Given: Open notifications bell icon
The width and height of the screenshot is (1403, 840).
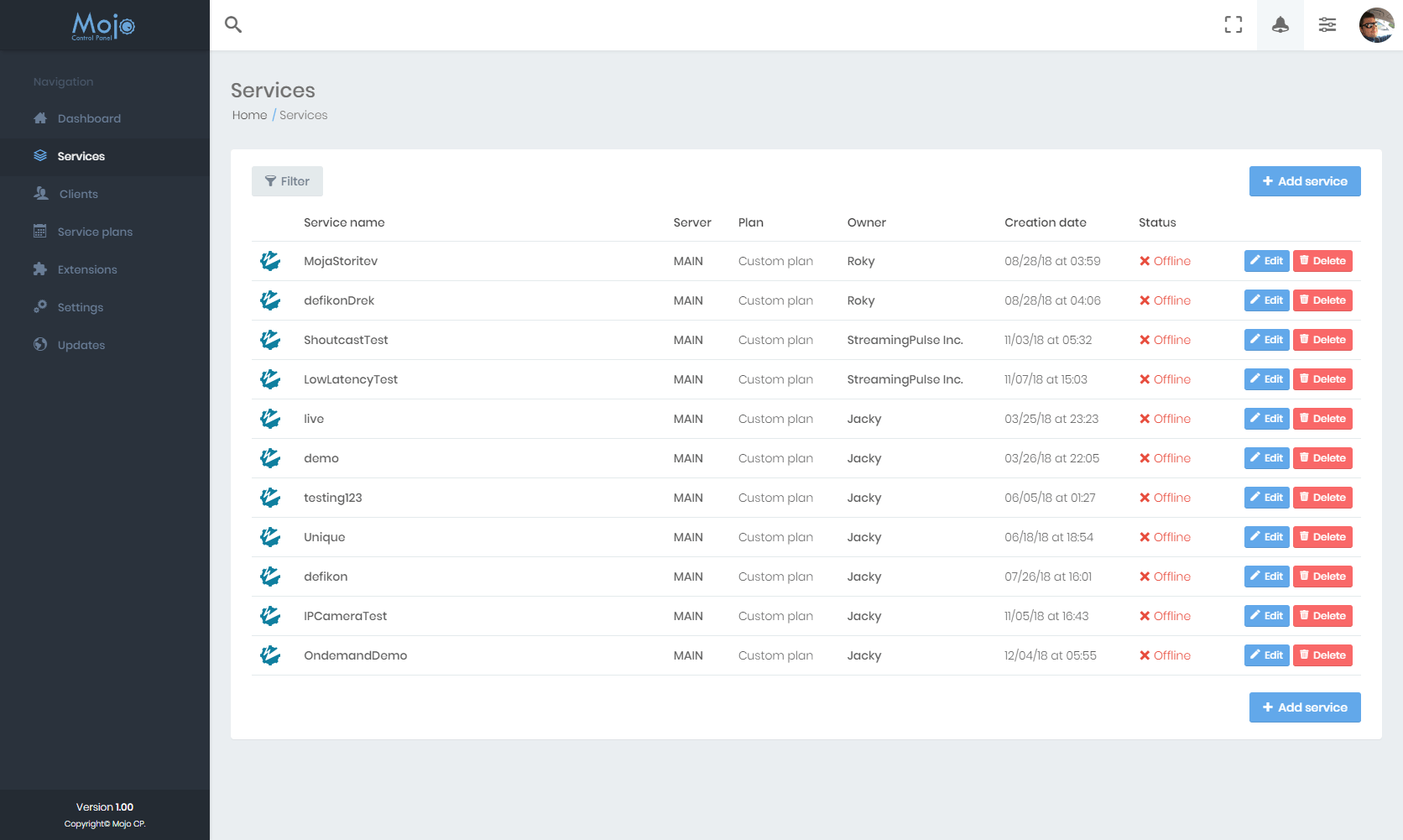Looking at the screenshot, I should (x=1279, y=24).
